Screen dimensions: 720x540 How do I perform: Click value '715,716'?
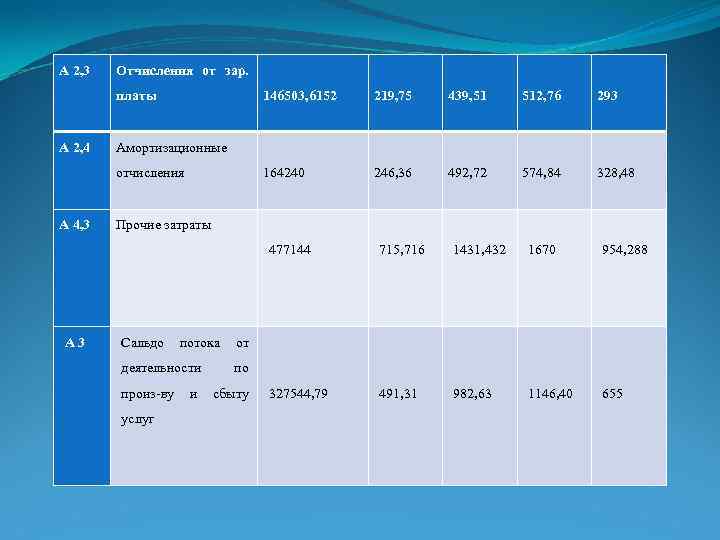402,249
